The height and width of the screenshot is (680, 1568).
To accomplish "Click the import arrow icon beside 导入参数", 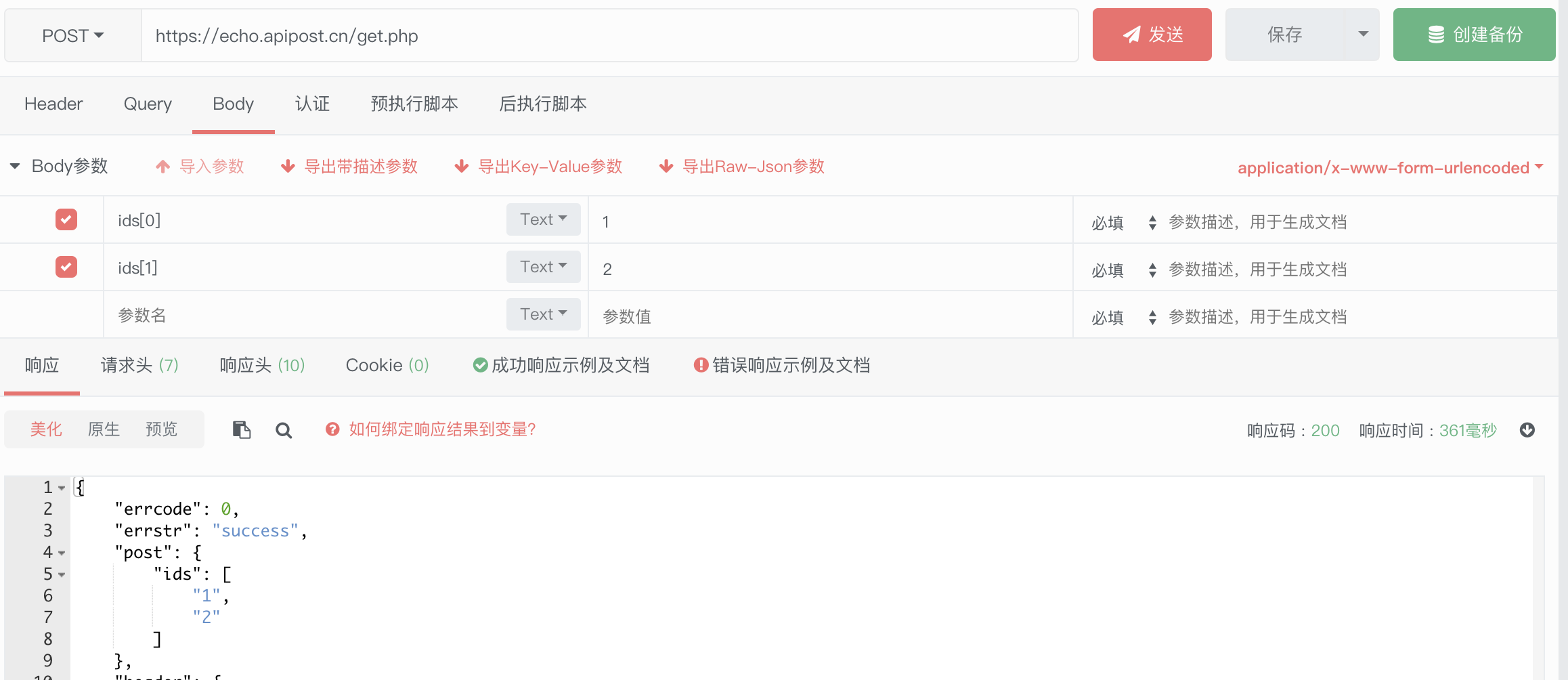I will pyautogui.click(x=162, y=166).
